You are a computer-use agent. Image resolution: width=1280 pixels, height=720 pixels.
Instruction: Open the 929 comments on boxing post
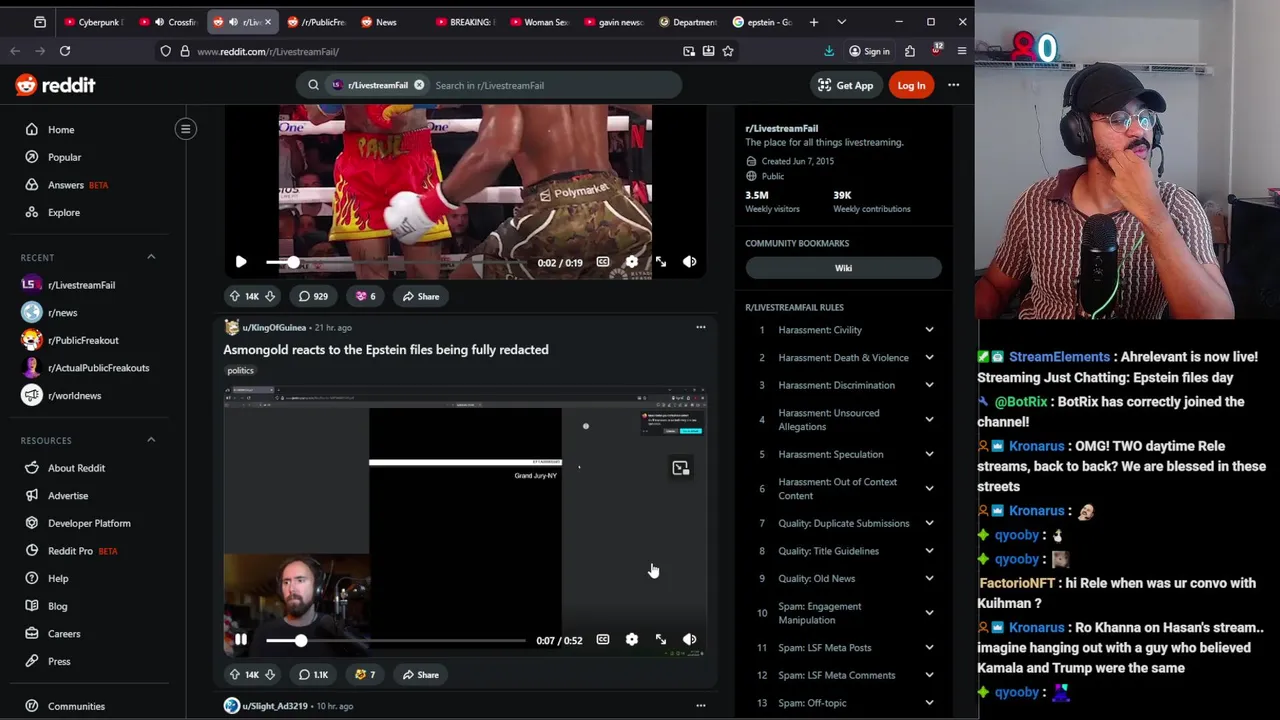[313, 296]
